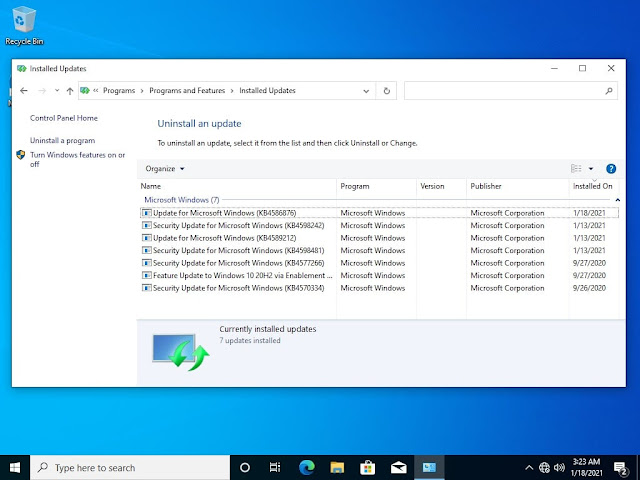The width and height of the screenshot is (640, 480).
Task: Select Programs and Features breadcrumb
Action: [187, 91]
